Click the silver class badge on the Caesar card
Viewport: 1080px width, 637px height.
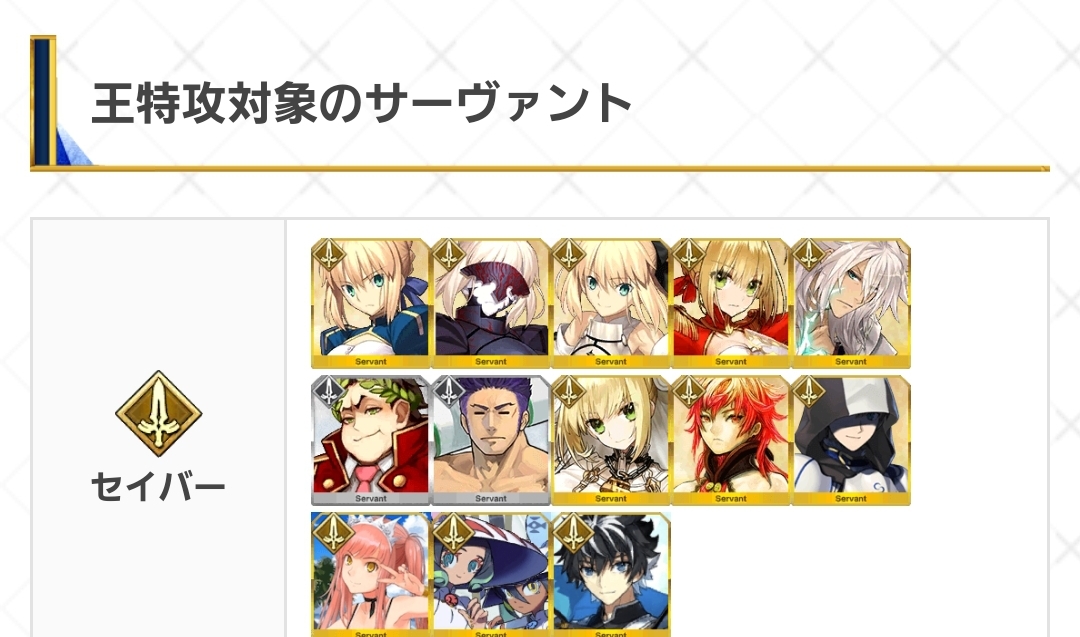coord(329,393)
